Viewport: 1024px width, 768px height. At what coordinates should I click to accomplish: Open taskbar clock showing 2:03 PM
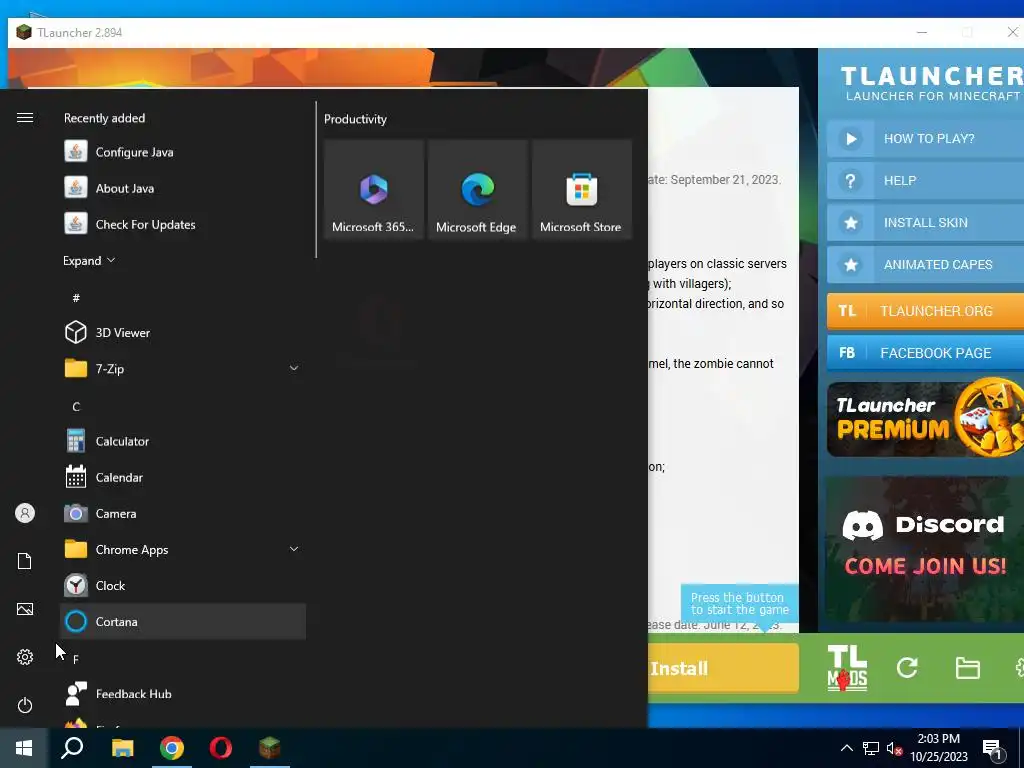click(938, 748)
